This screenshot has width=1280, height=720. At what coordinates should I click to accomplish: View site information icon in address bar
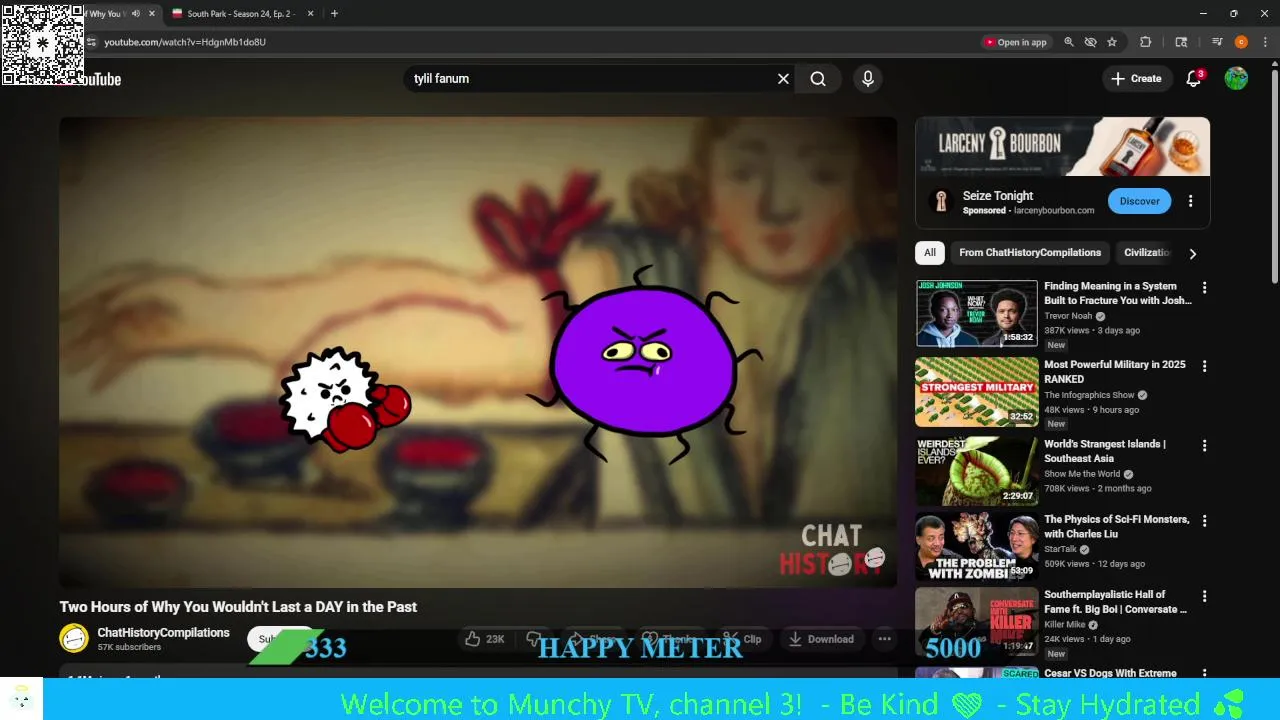[91, 42]
